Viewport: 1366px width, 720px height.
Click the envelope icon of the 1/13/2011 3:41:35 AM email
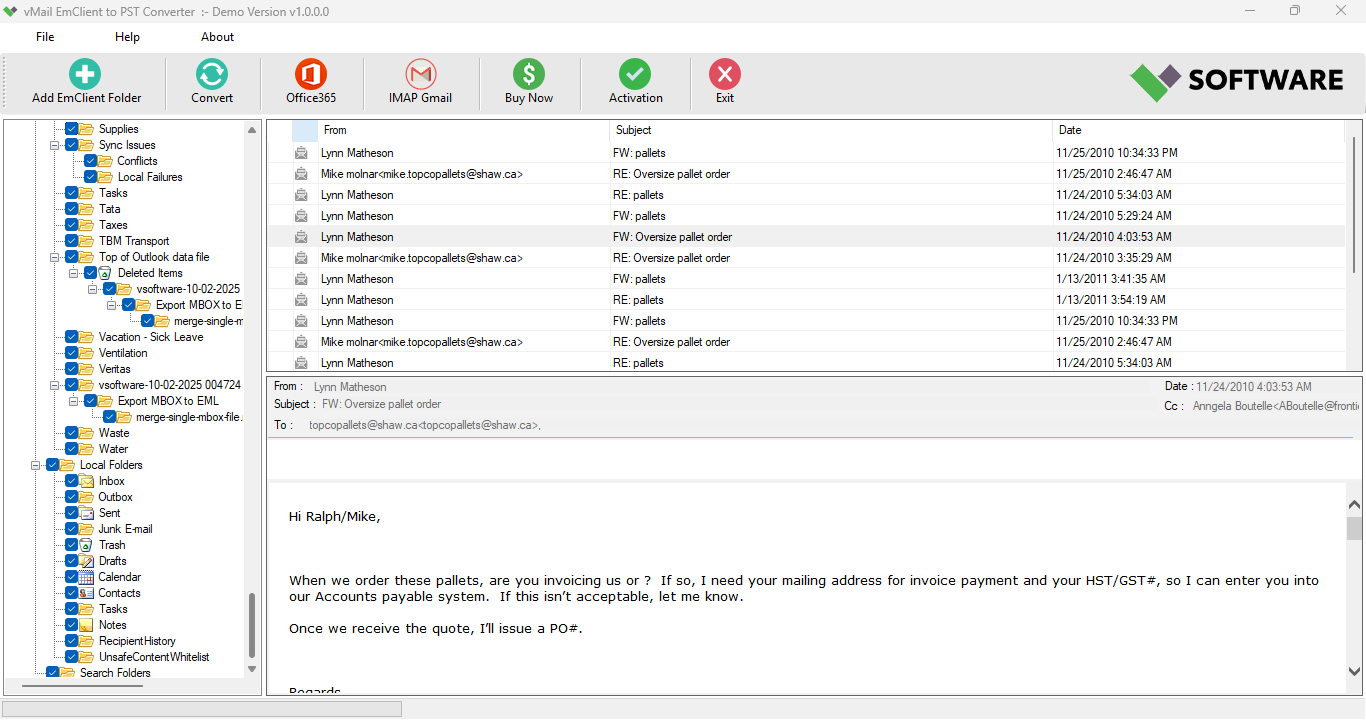pos(301,279)
